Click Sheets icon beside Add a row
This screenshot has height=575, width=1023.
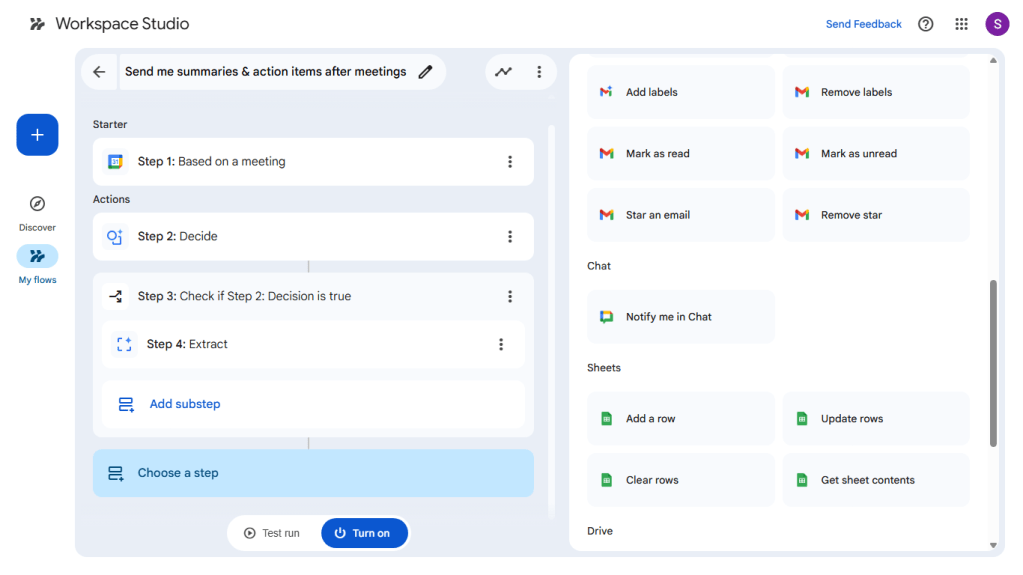606,419
